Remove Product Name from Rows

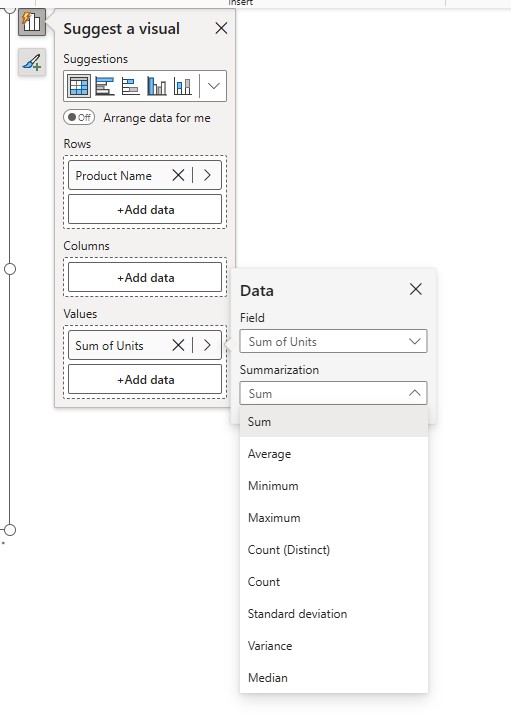click(178, 175)
